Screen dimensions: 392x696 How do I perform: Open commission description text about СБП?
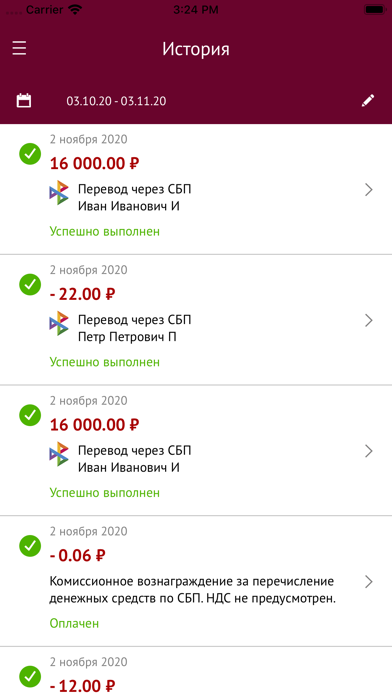click(x=192, y=590)
